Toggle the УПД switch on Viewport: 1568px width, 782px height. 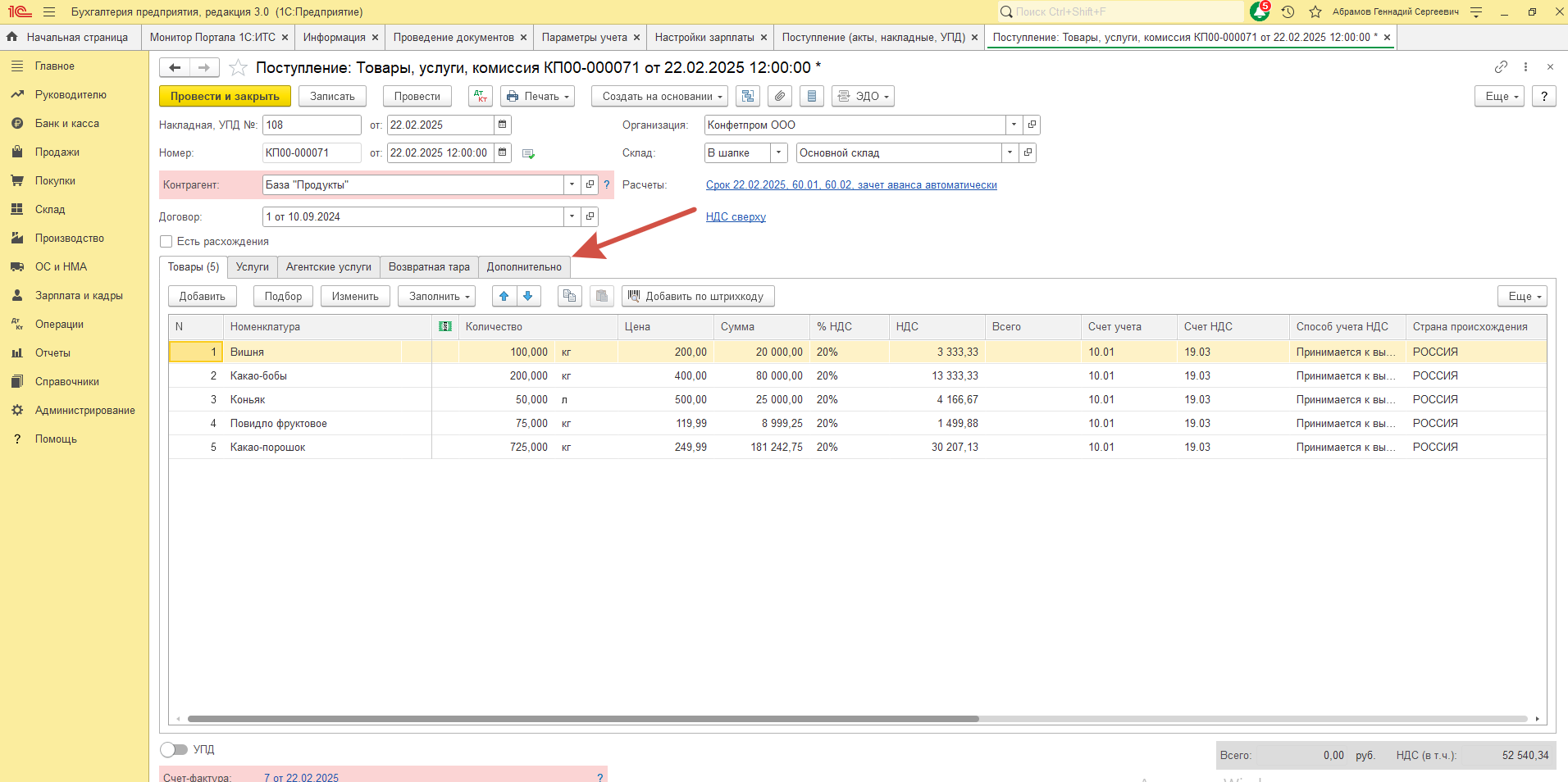pos(174,749)
